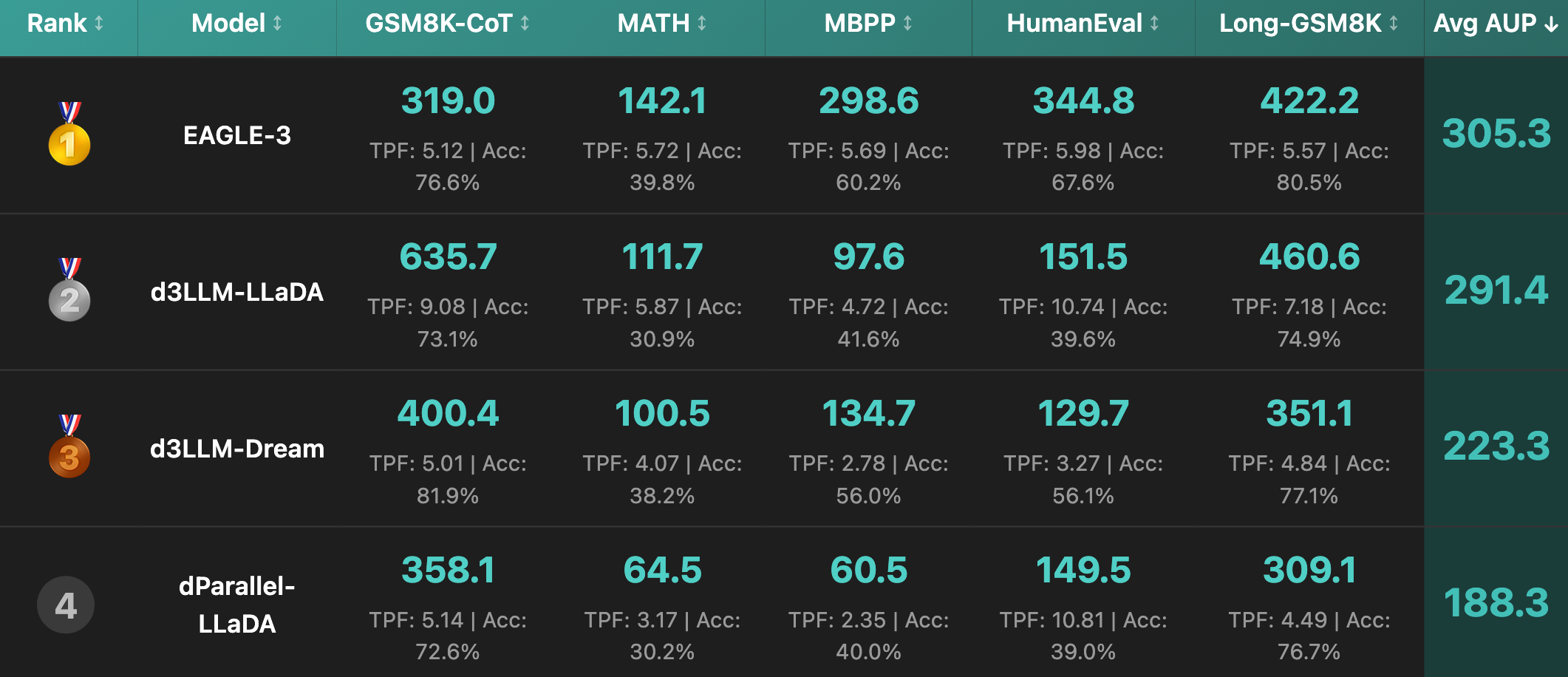The image size is (1568, 677).
Task: Click the 134.7 MBPP score
Action: [x=868, y=414]
